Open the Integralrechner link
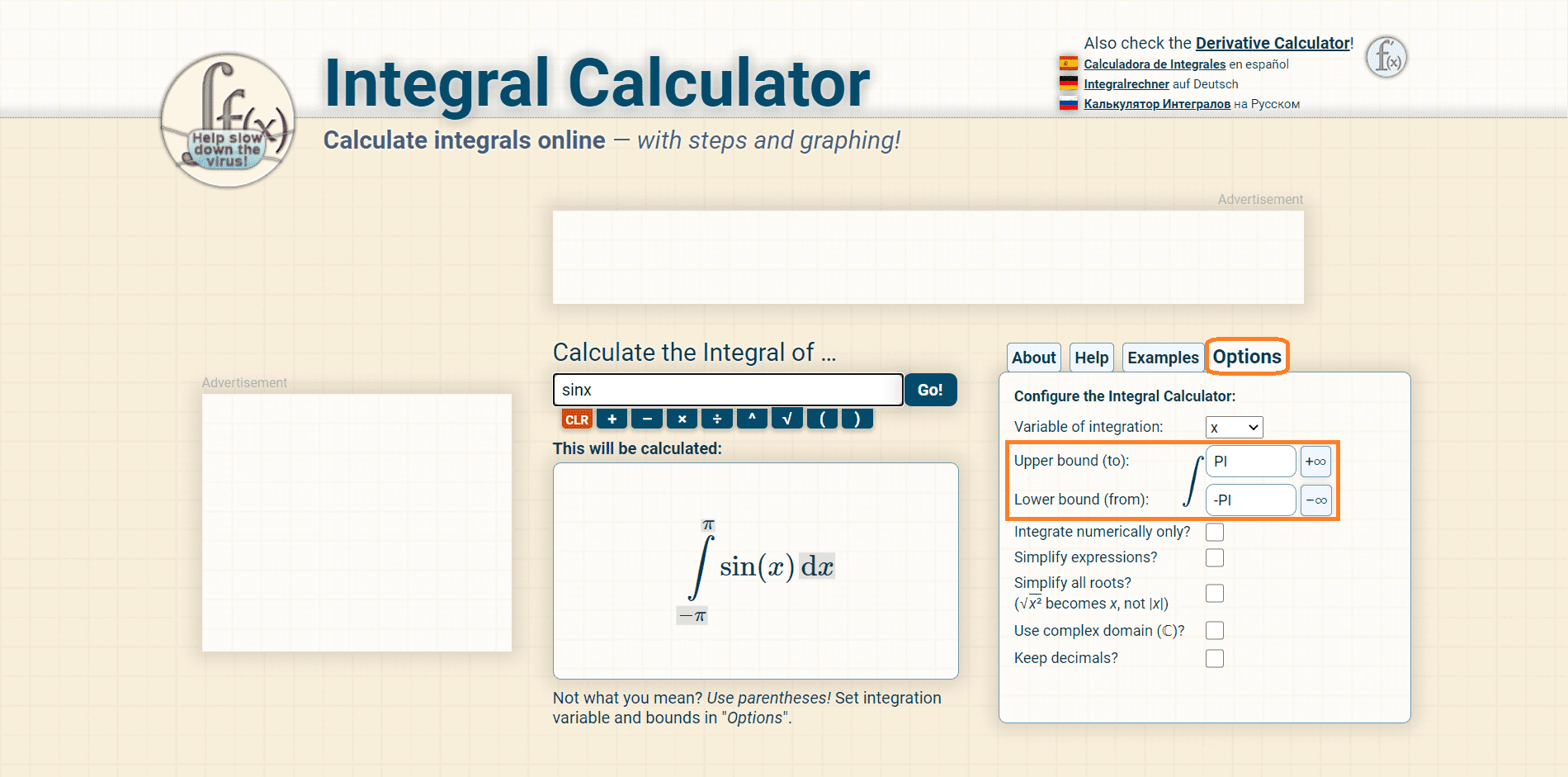The height and width of the screenshot is (777, 1568). [x=1126, y=83]
